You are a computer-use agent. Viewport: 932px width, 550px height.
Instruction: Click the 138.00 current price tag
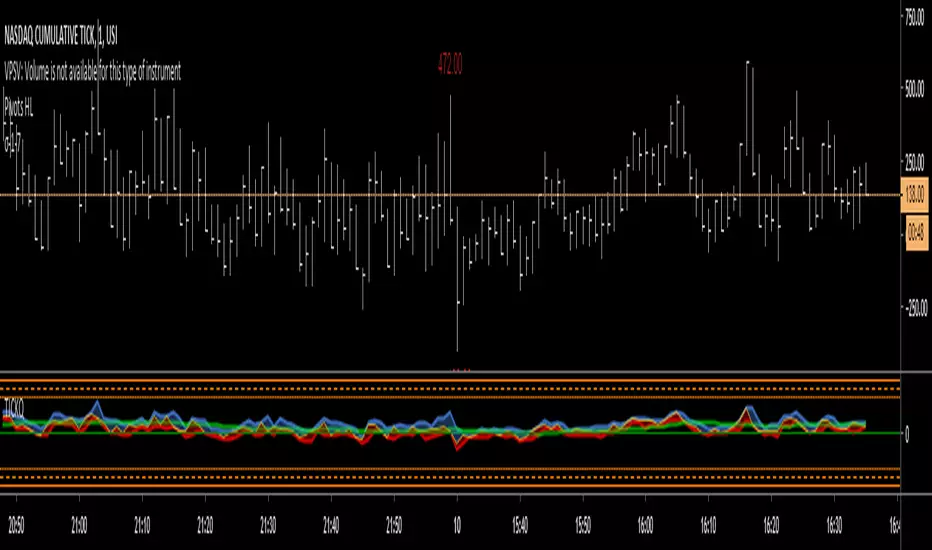pos(915,194)
